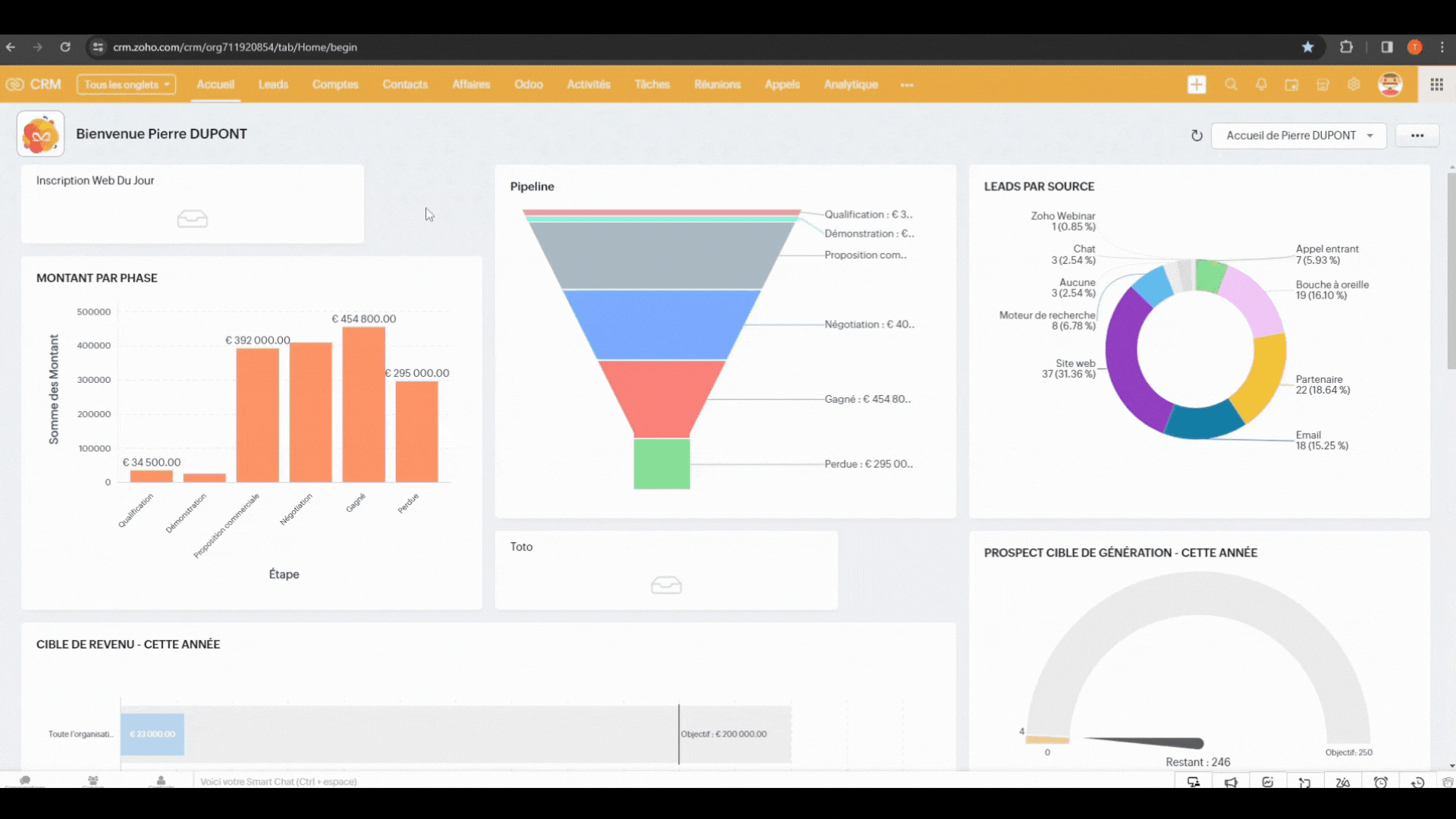Open the search magnifier icon in CRM header

1231,84
